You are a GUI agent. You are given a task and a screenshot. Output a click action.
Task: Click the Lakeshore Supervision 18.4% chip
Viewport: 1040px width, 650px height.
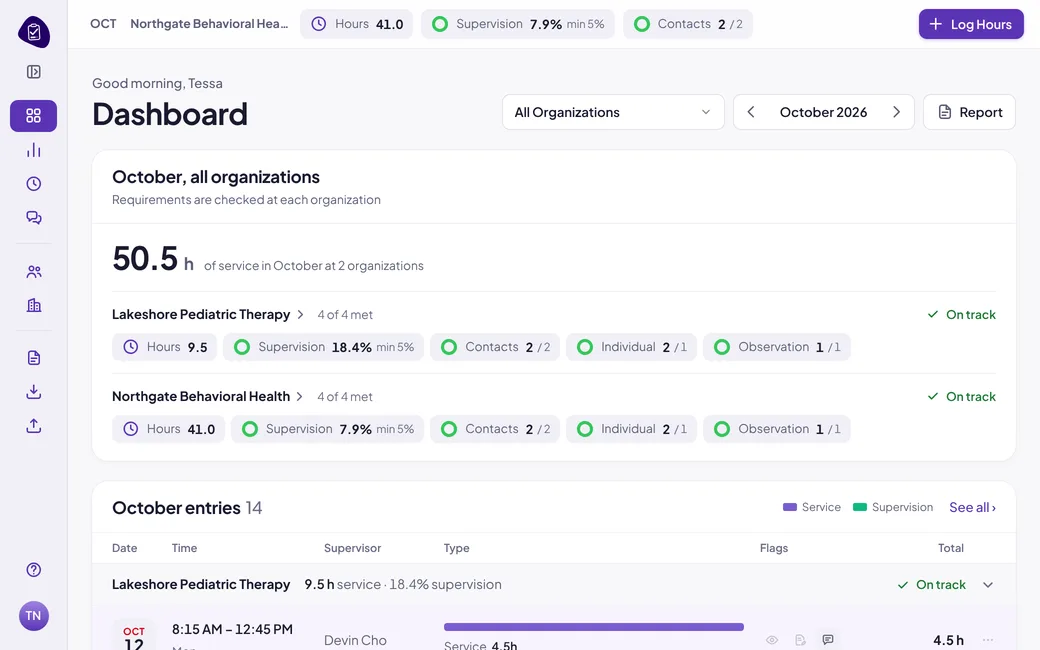pos(323,347)
